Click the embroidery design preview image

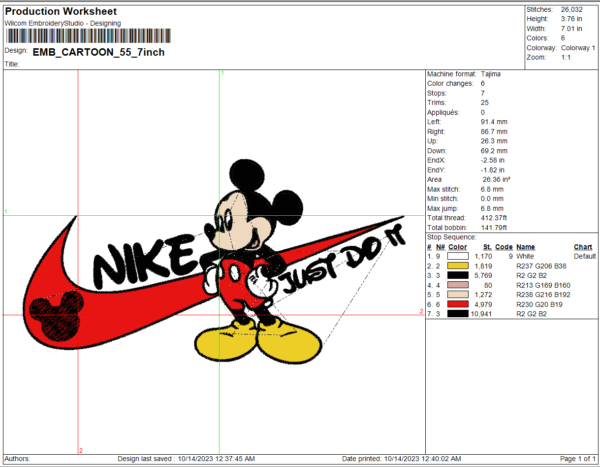pyautogui.click(x=214, y=261)
